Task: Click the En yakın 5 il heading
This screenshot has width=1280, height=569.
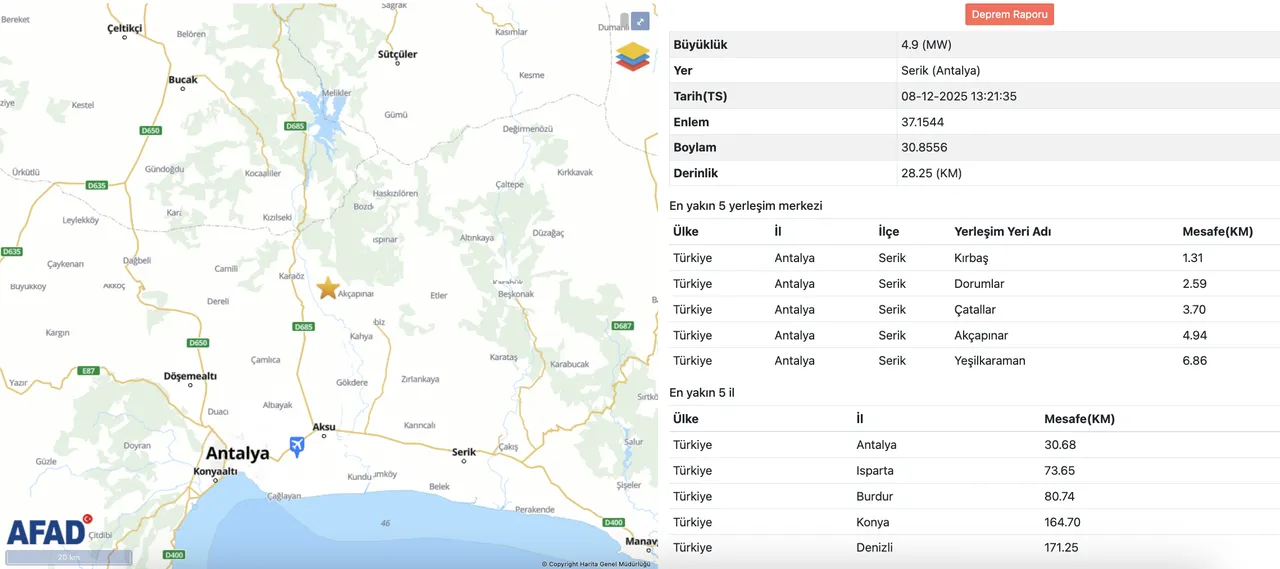Action: pyautogui.click(x=701, y=392)
